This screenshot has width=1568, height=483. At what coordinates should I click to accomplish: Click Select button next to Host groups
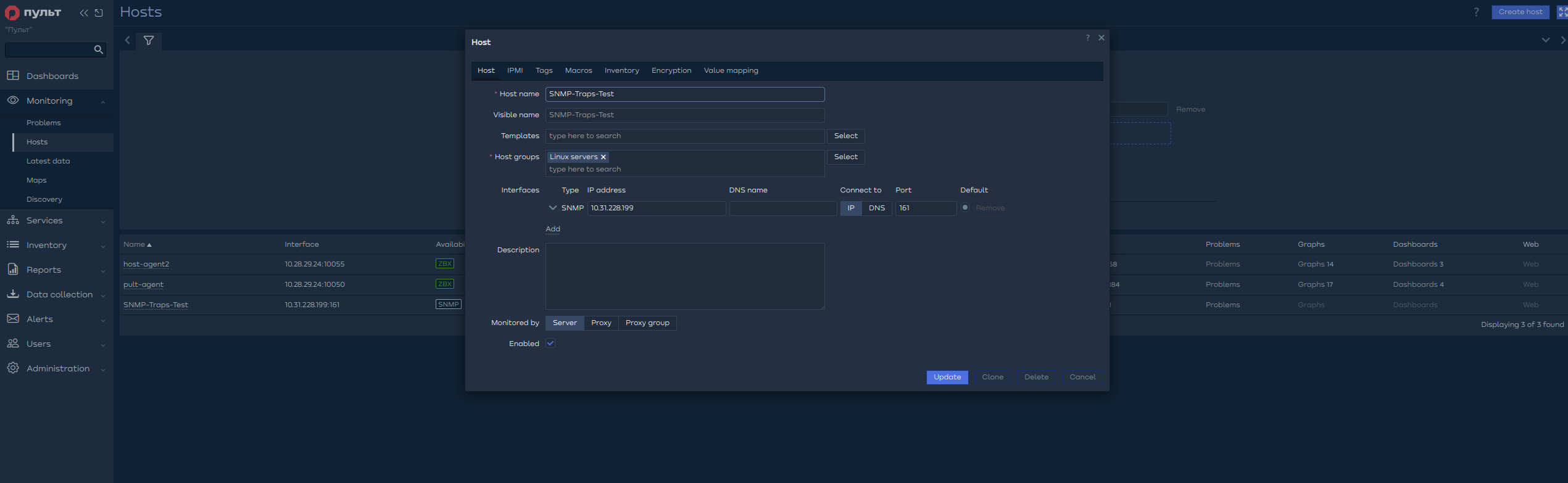point(845,157)
